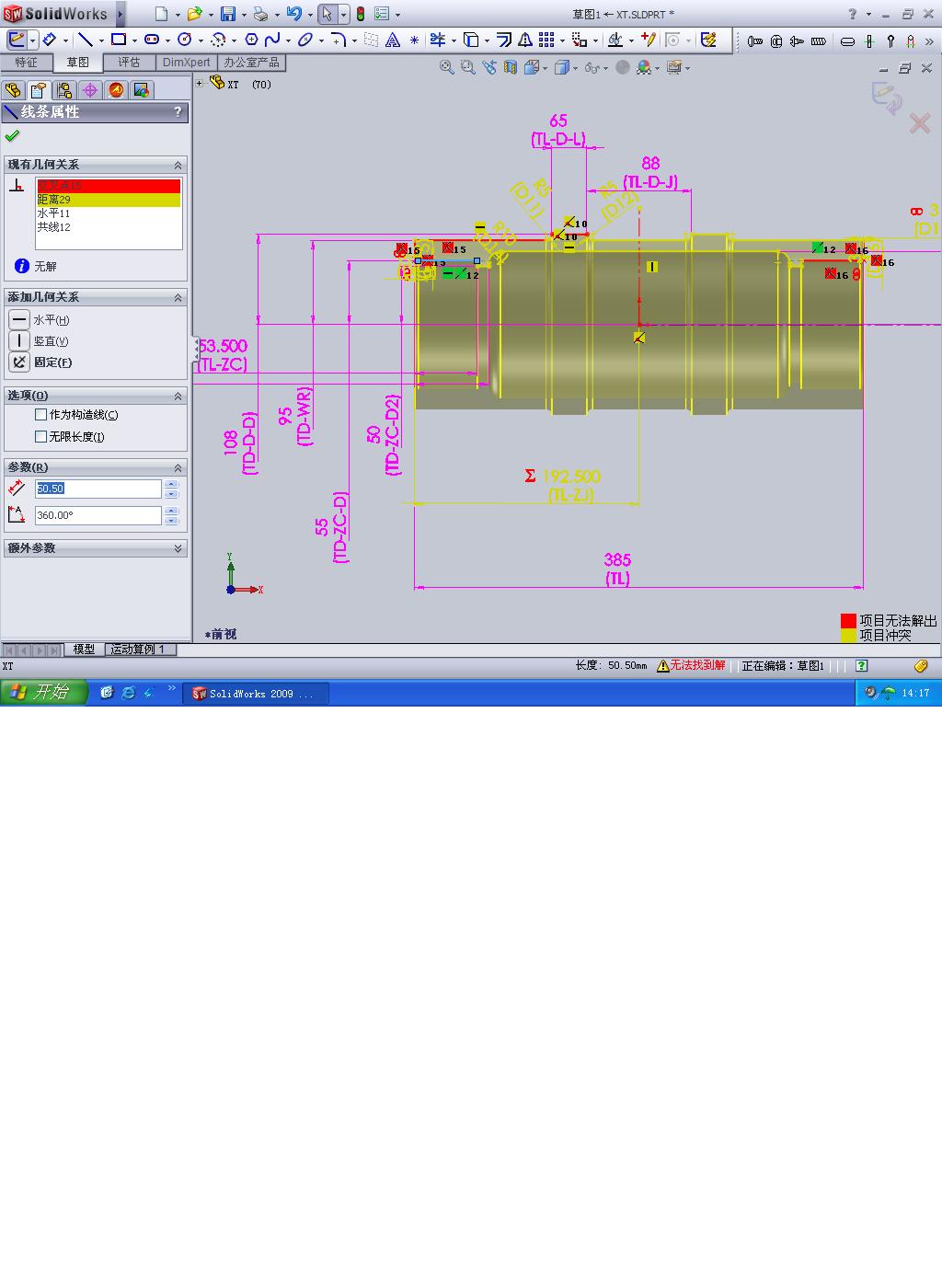
Task: Click the line properties help question mark
Action: coord(178,112)
